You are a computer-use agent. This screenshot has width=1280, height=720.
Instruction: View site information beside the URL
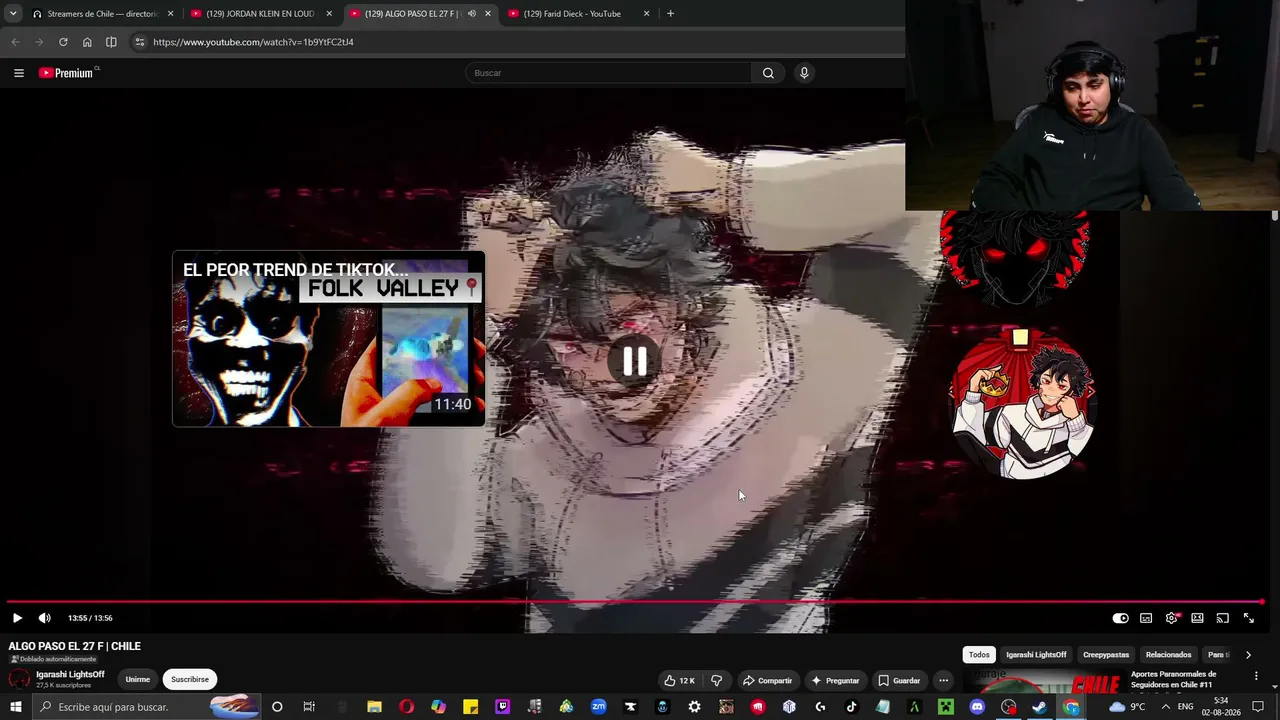140,42
